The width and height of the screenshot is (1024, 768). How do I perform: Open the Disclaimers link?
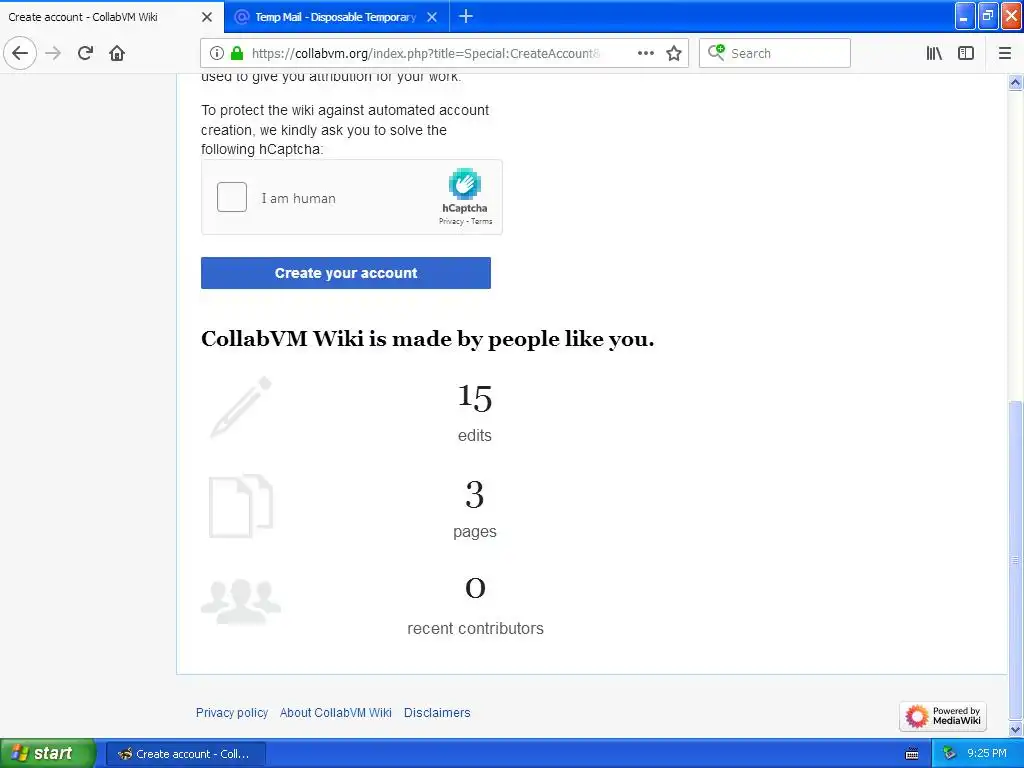coord(437,712)
